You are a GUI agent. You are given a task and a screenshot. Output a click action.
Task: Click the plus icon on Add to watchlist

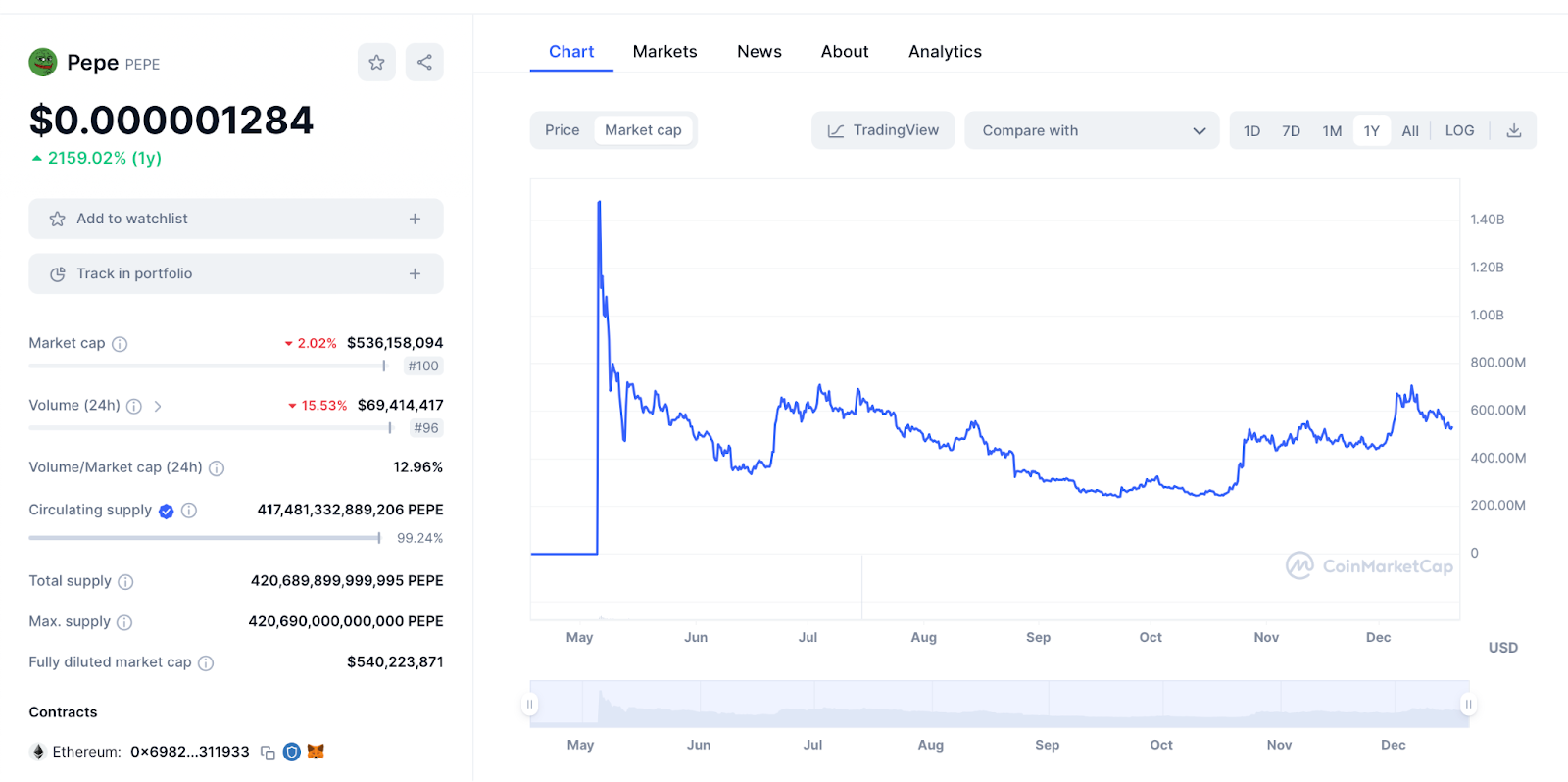click(x=415, y=219)
